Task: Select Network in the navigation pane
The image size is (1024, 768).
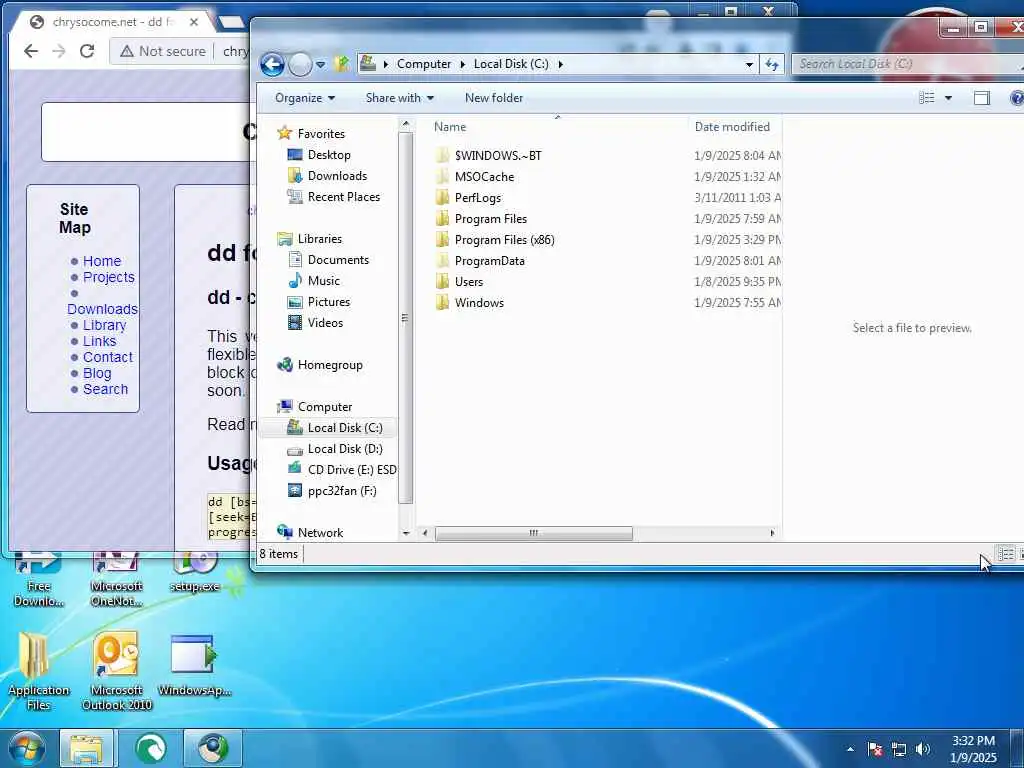Action: pyautogui.click(x=320, y=532)
